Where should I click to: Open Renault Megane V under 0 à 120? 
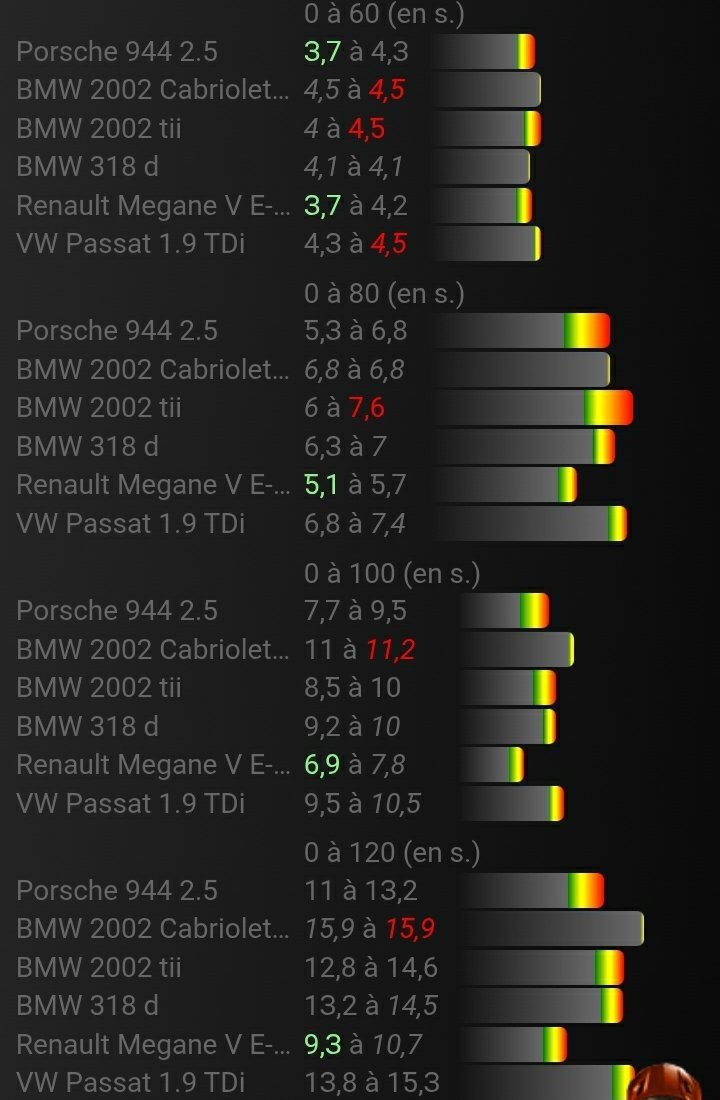152,1044
